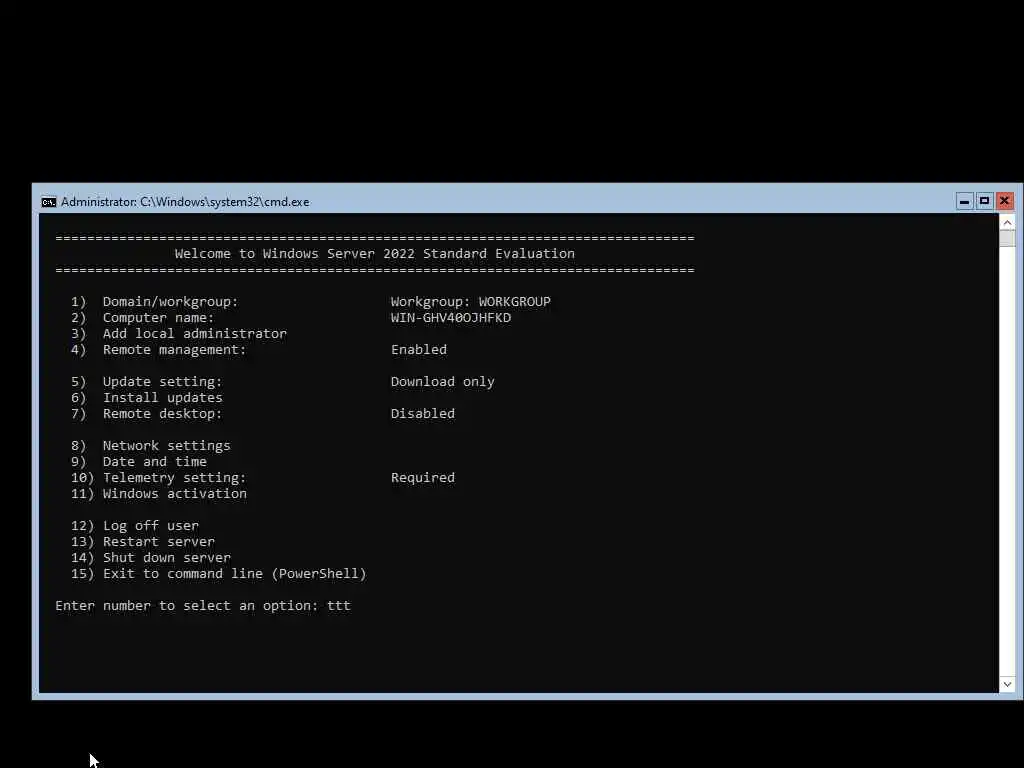Click the 'Computer name:' option text
The height and width of the screenshot is (768, 1024).
point(158,318)
